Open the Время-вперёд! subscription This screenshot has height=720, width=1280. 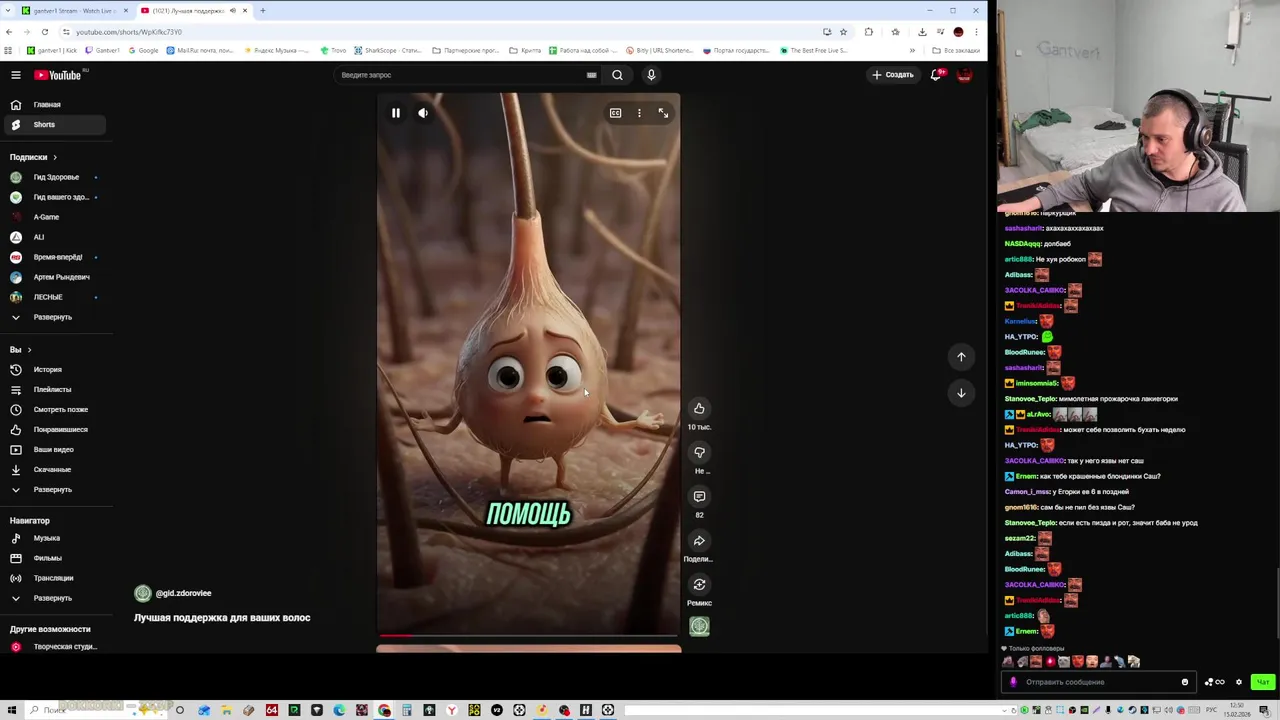point(55,257)
